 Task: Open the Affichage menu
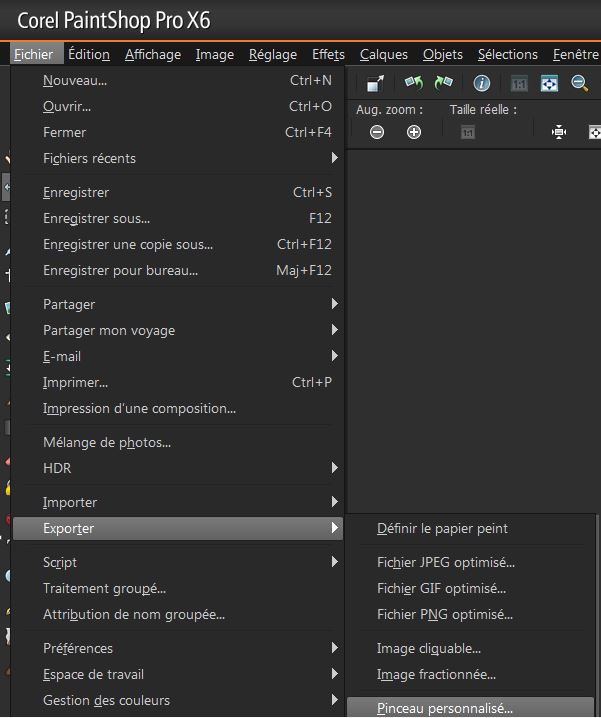click(x=153, y=54)
